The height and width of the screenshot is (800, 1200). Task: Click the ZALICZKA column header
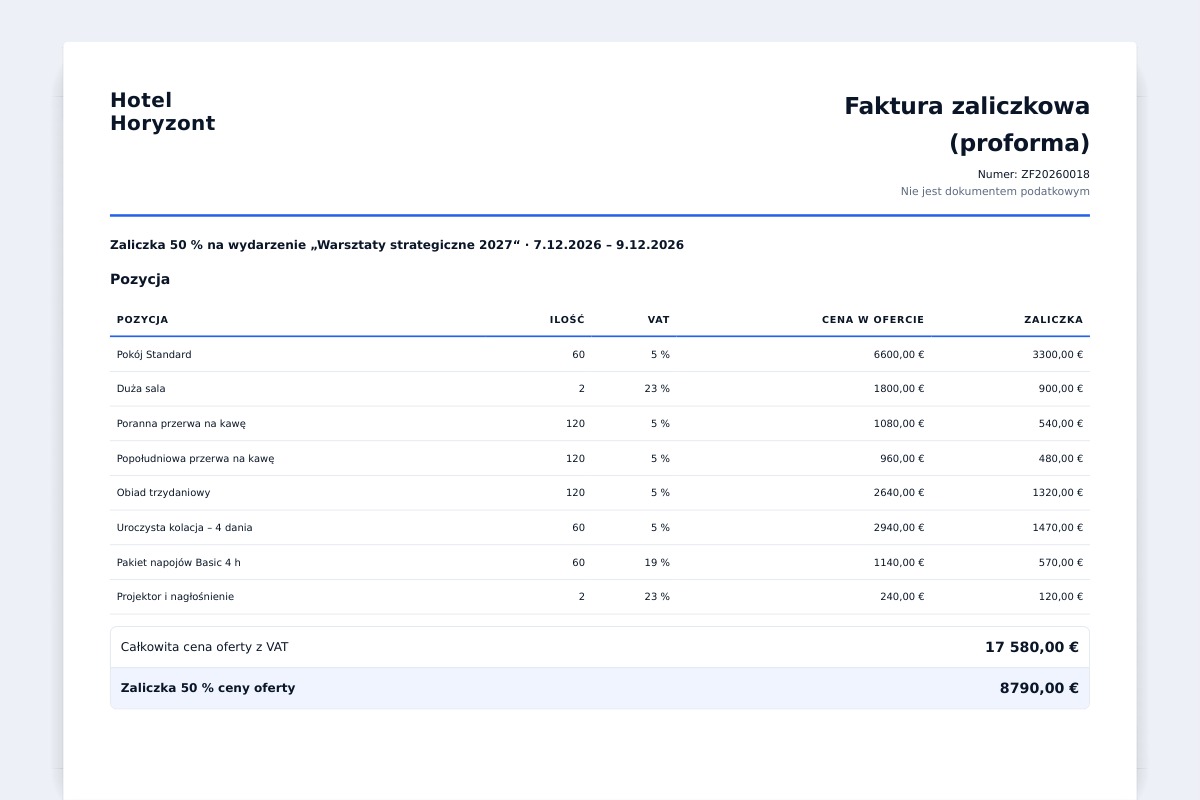[x=1053, y=320]
